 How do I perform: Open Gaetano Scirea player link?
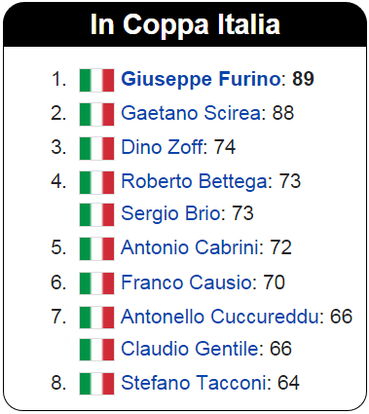191,113
